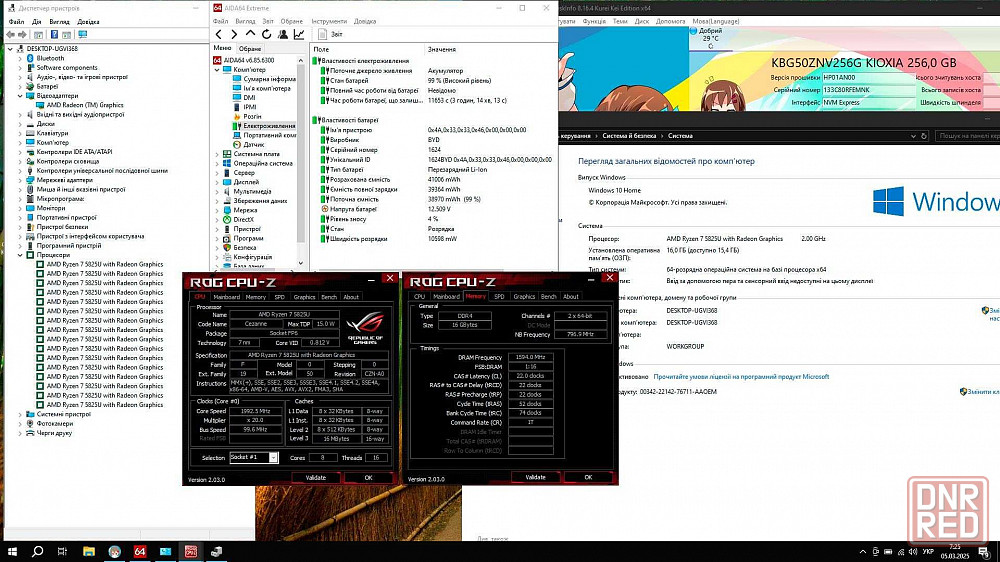Select Електроживлення in AIDA64 tree
1000x562 pixels.
[x=268, y=126]
